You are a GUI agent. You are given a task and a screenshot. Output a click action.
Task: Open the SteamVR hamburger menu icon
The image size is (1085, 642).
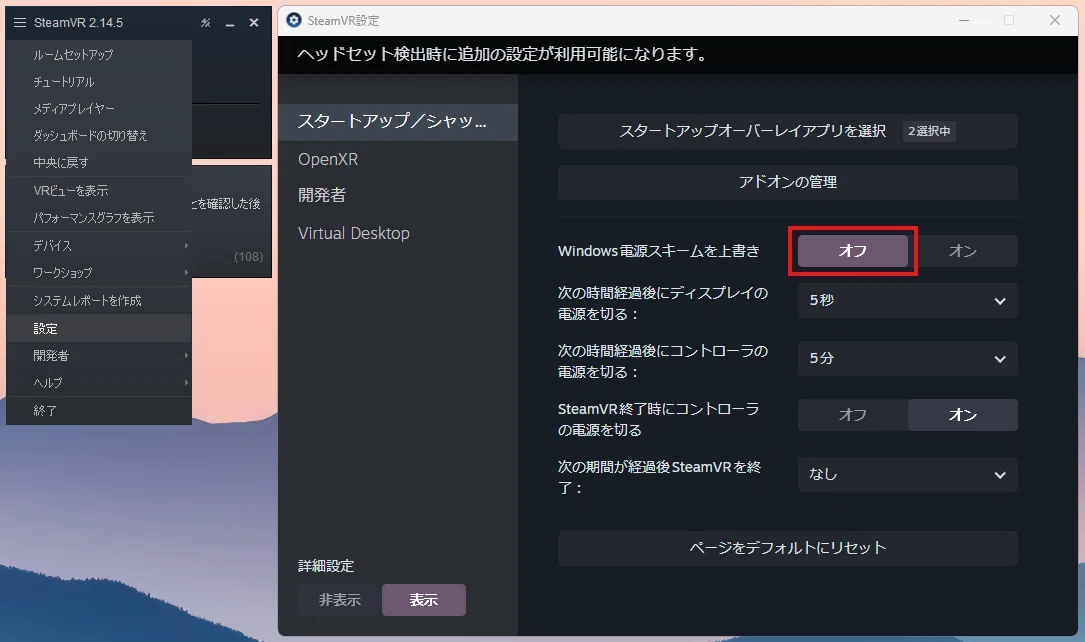[19, 23]
